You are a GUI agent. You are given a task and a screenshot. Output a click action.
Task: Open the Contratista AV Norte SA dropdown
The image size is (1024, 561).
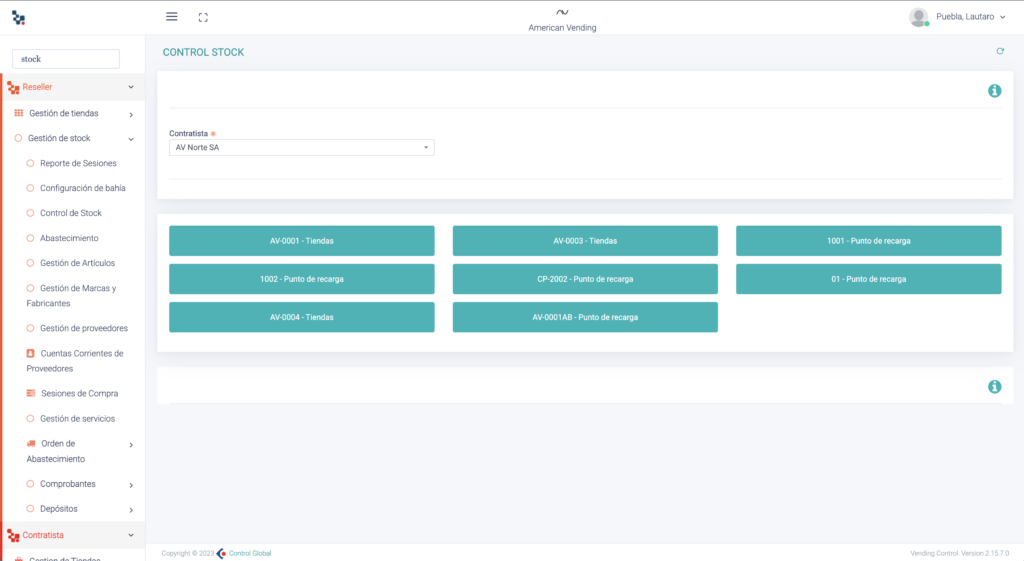click(302, 148)
